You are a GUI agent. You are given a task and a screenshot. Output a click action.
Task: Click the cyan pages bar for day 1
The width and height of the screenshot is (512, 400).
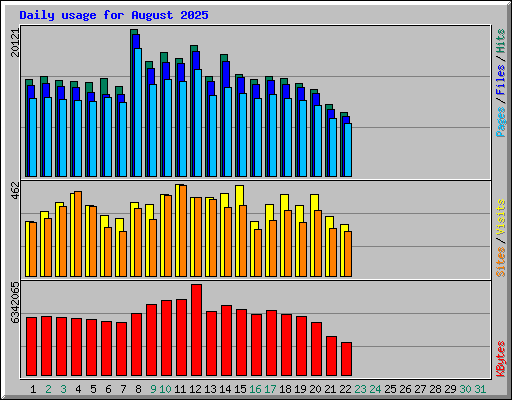[x=33, y=137]
